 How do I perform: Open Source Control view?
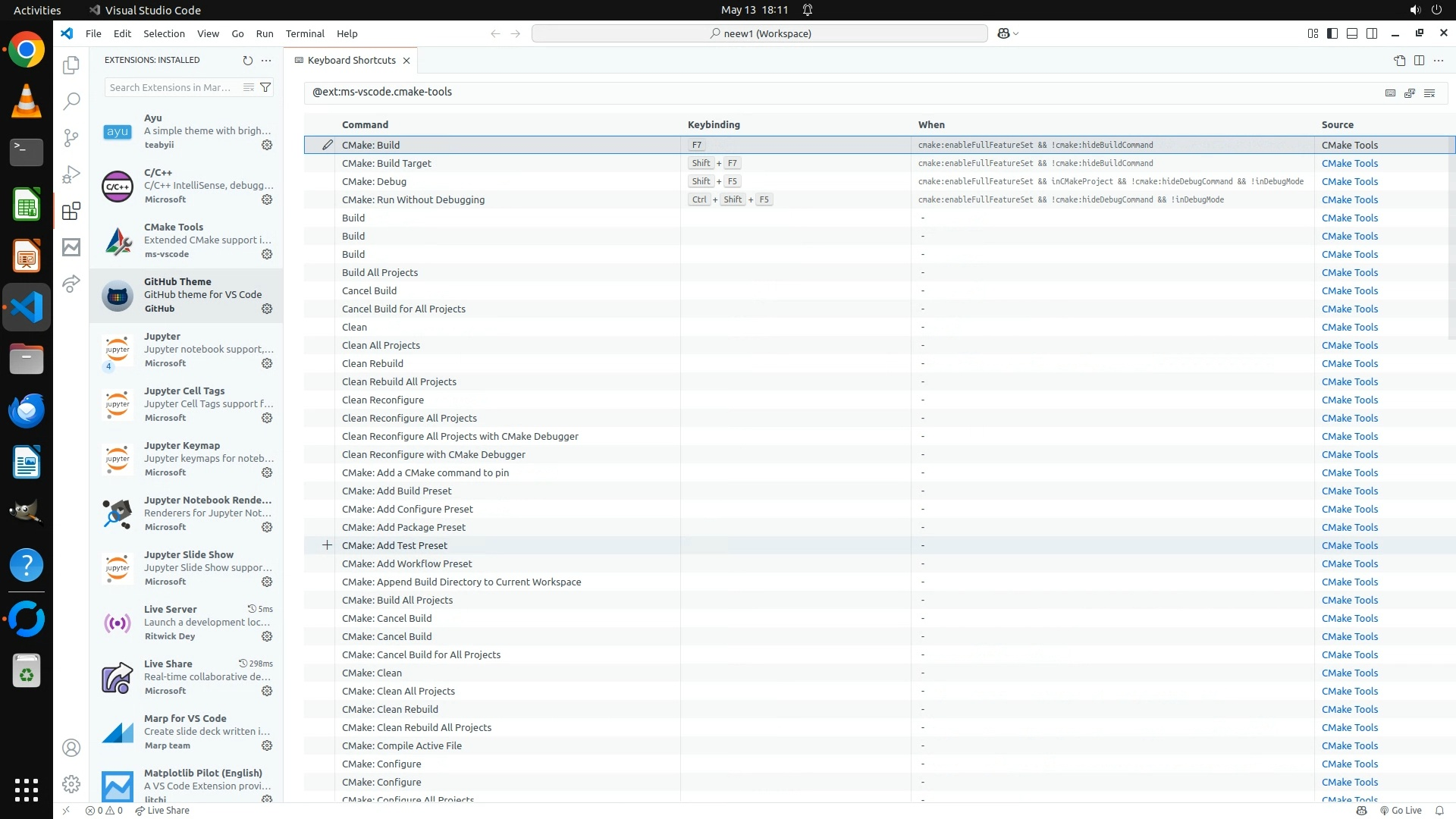tap(71, 137)
